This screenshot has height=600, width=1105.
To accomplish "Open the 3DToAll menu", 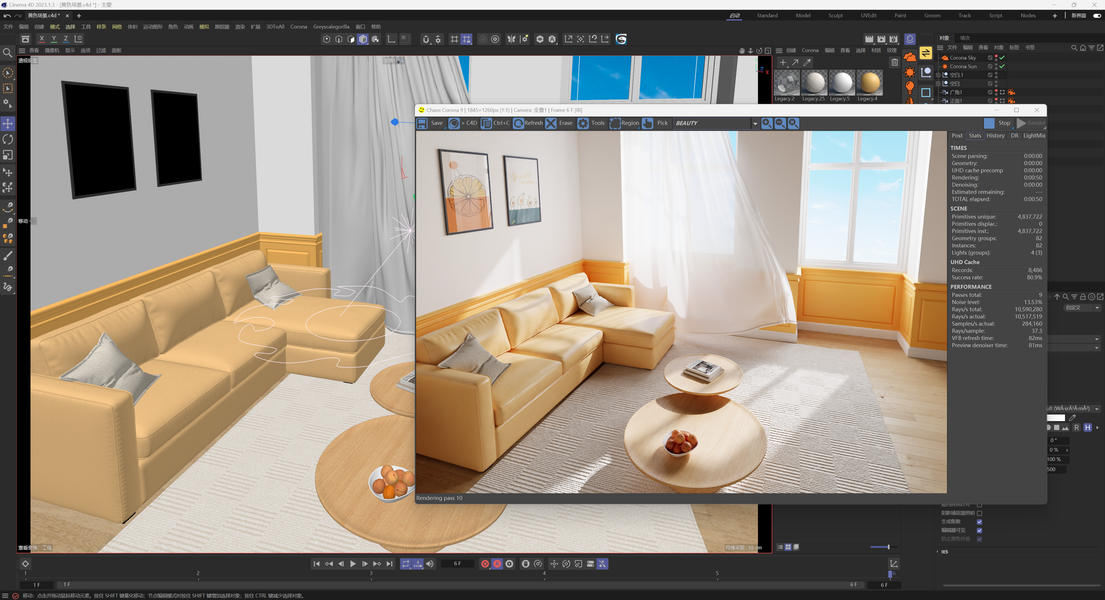I will [275, 27].
